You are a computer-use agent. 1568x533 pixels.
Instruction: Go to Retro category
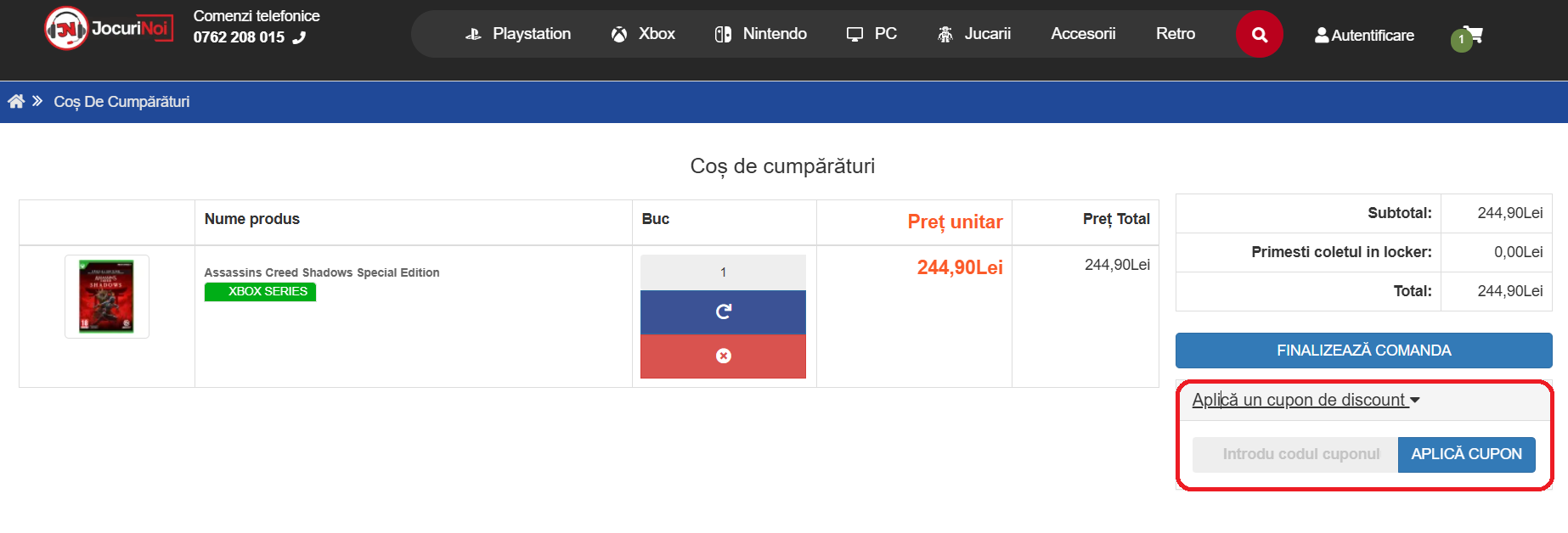point(1175,34)
